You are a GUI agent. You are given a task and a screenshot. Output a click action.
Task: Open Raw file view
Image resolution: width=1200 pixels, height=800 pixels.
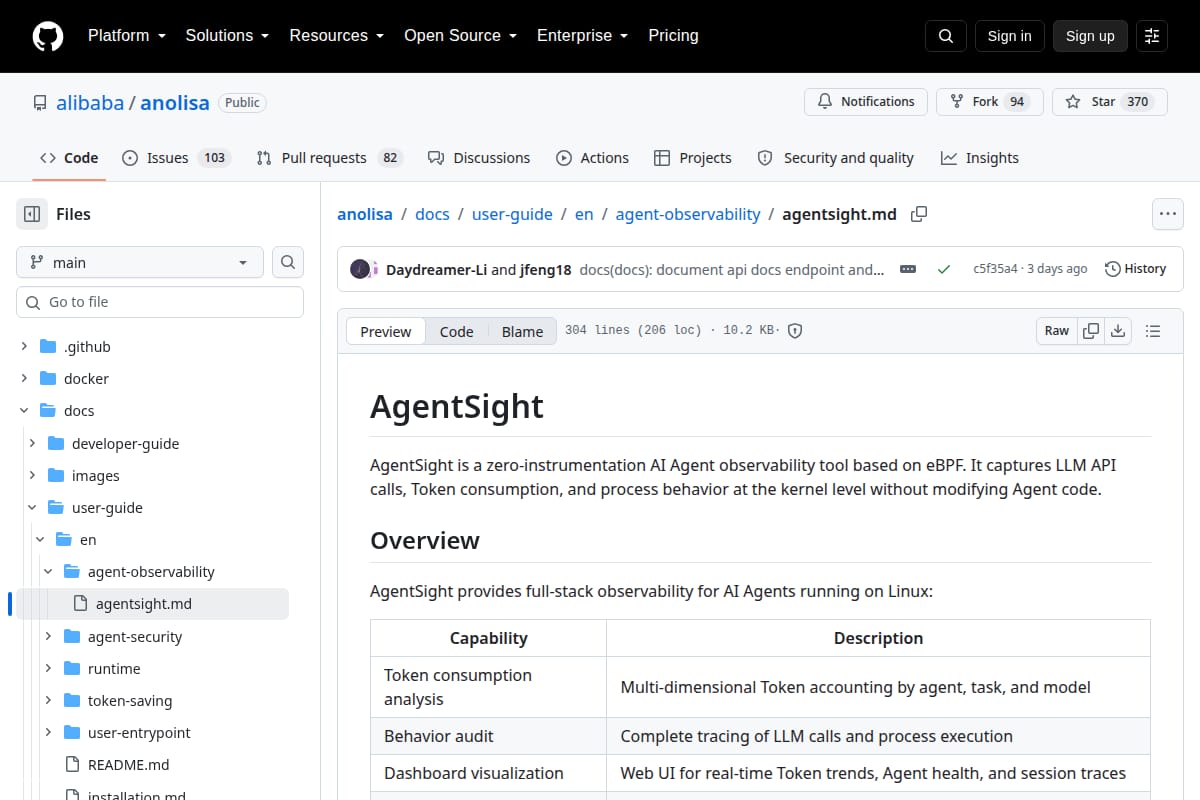pyautogui.click(x=1057, y=331)
